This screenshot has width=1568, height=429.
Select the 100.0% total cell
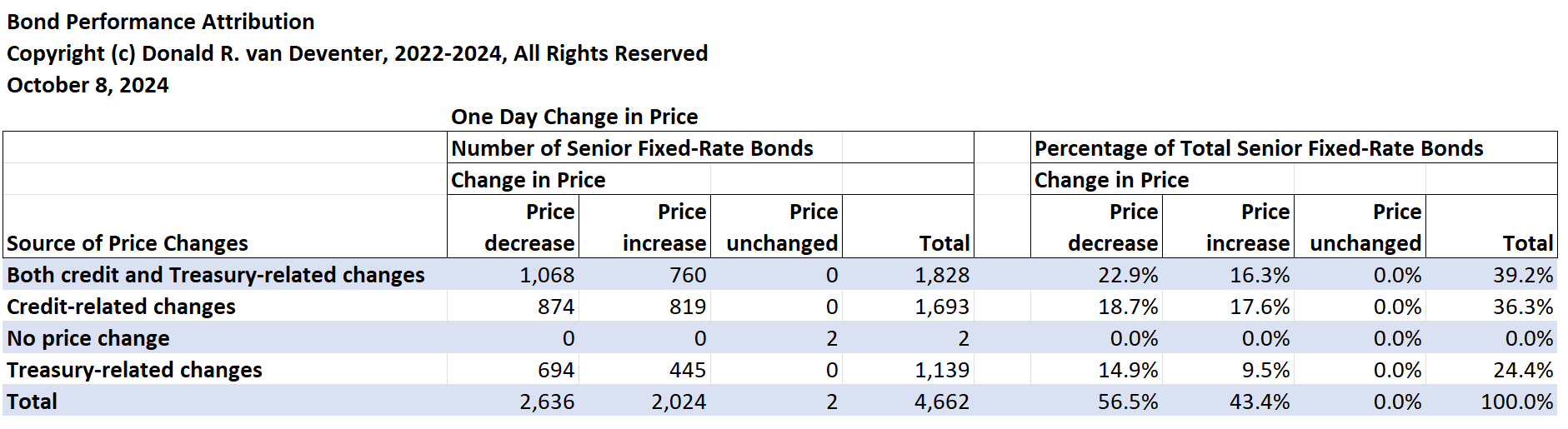[x=1517, y=402]
